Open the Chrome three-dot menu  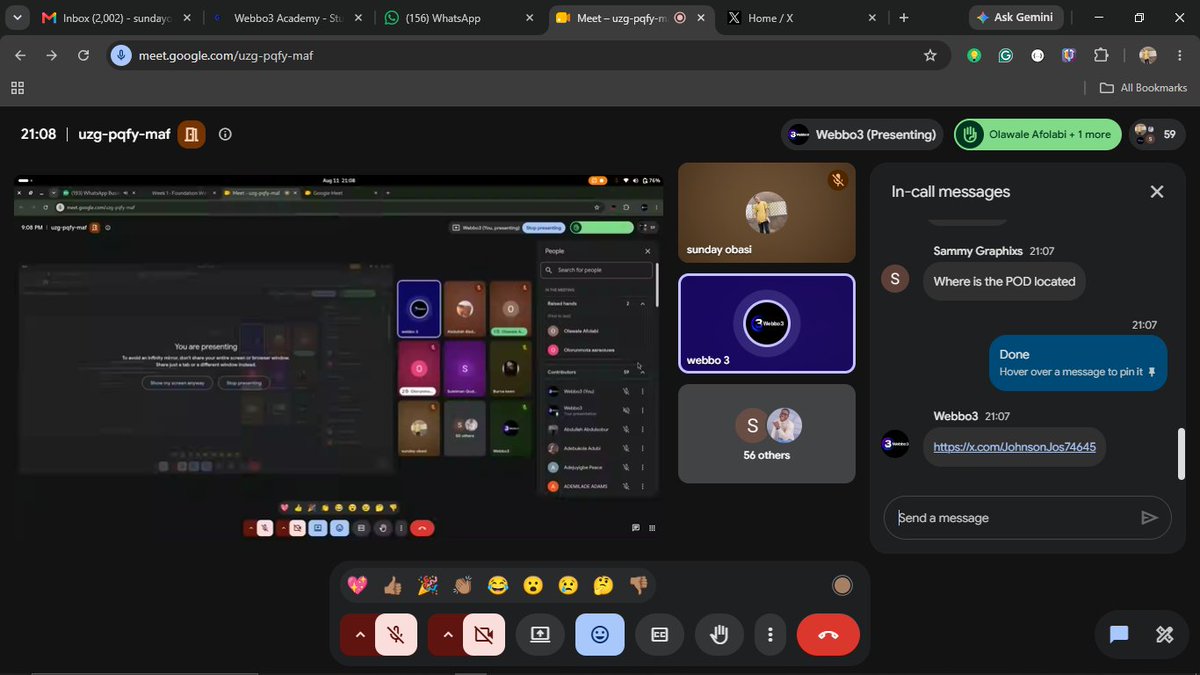[1179, 56]
